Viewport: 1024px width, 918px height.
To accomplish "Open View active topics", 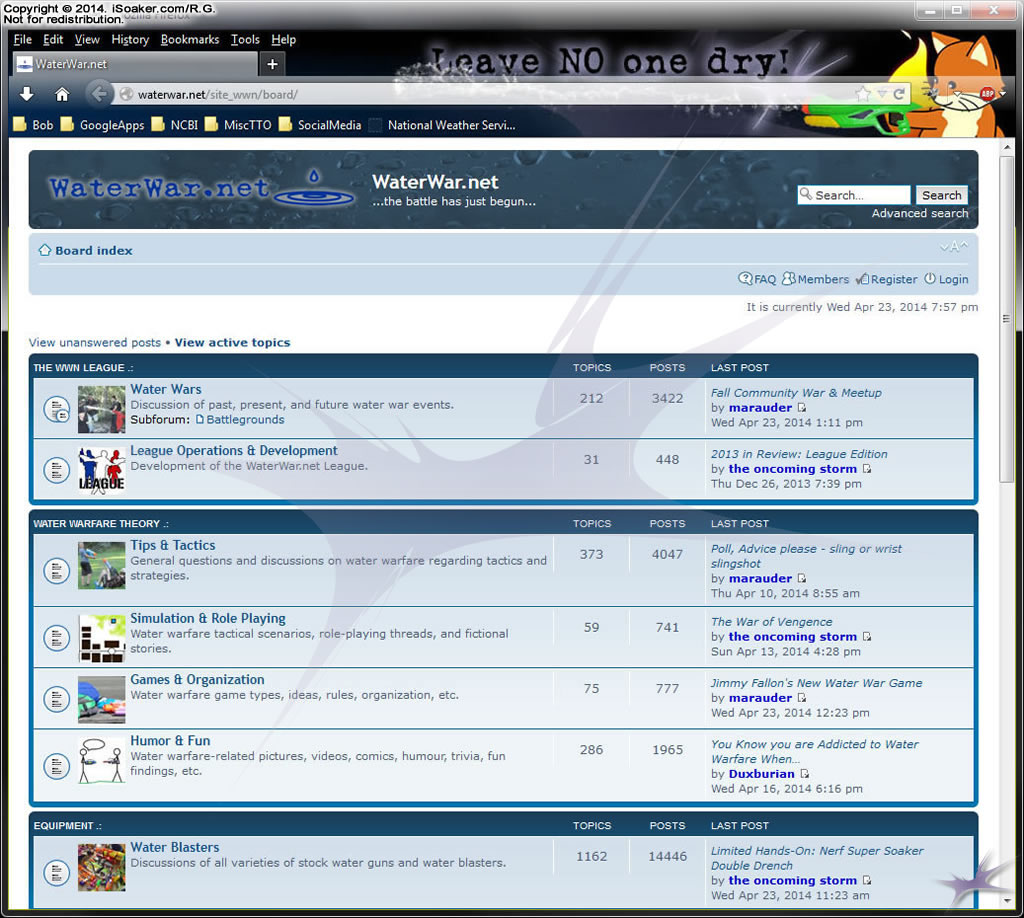I will [232, 343].
